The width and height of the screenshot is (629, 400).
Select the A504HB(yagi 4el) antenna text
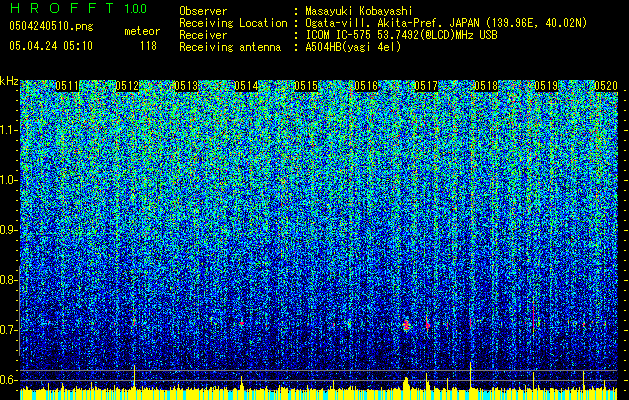[353, 47]
